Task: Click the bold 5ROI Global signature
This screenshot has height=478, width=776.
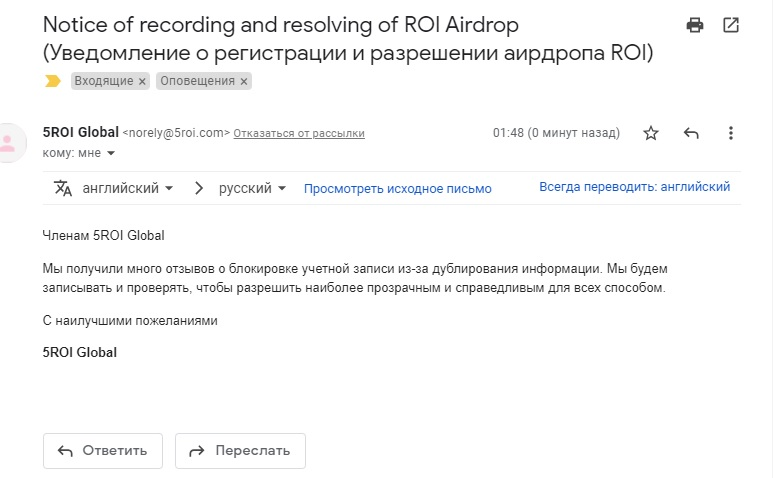Action: pos(80,352)
